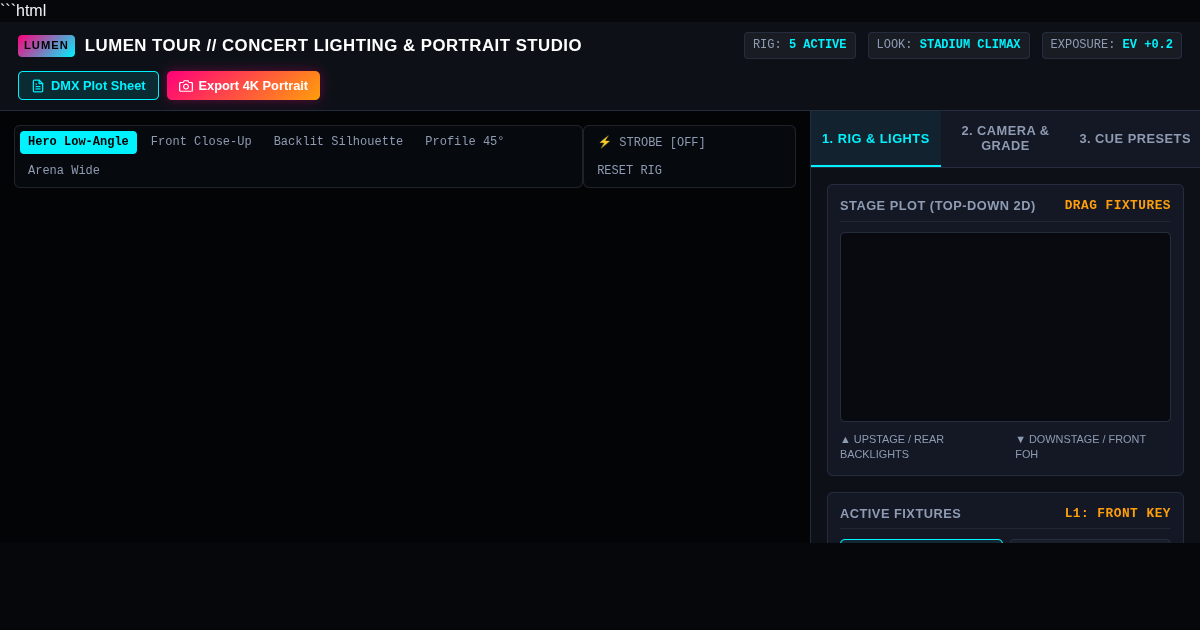Click the document icon on DMX Plot Sheet

tap(38, 86)
